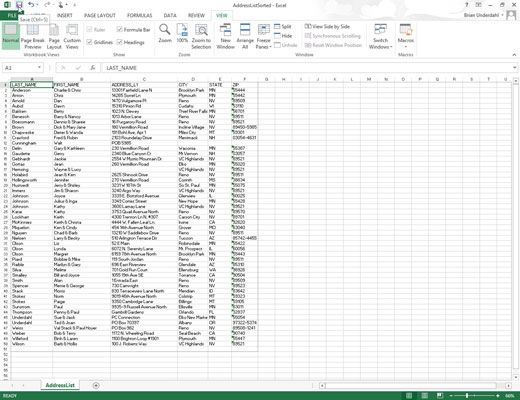
Task: Open the FORMULAS ribbon tab
Action: coord(139,15)
